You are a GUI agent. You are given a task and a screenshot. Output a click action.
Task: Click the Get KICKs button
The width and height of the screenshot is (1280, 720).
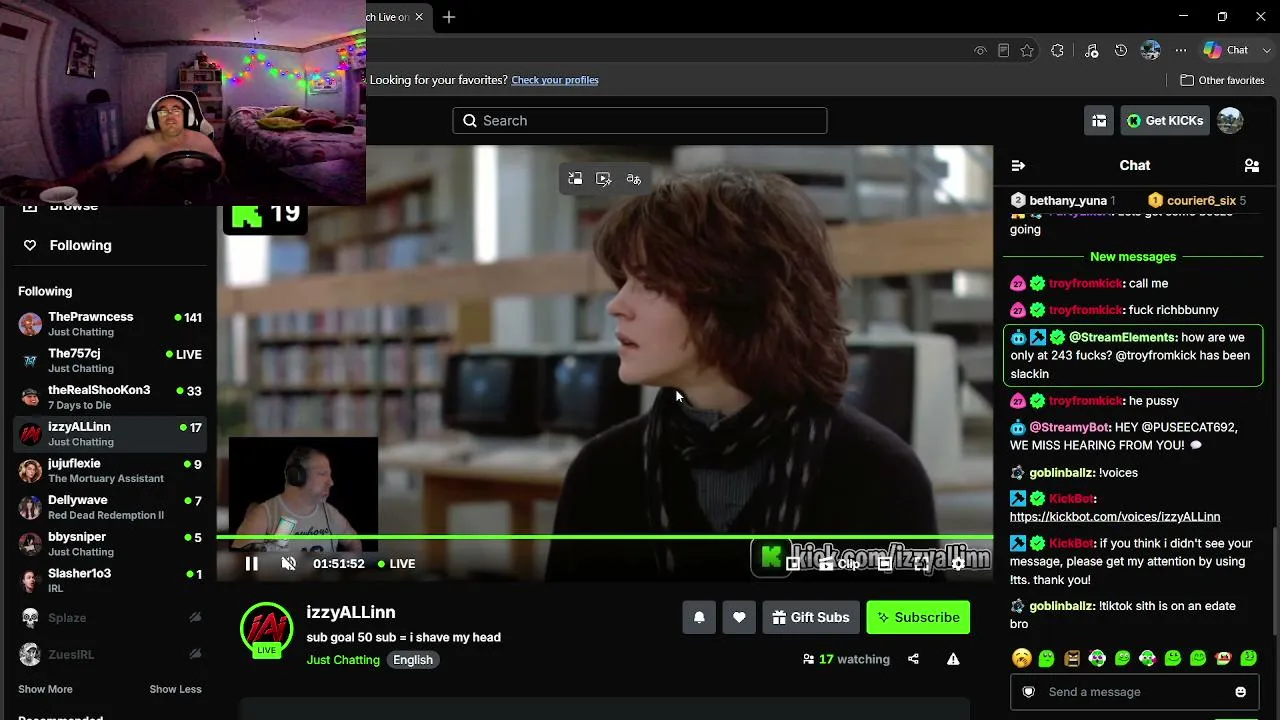[x=1165, y=121]
